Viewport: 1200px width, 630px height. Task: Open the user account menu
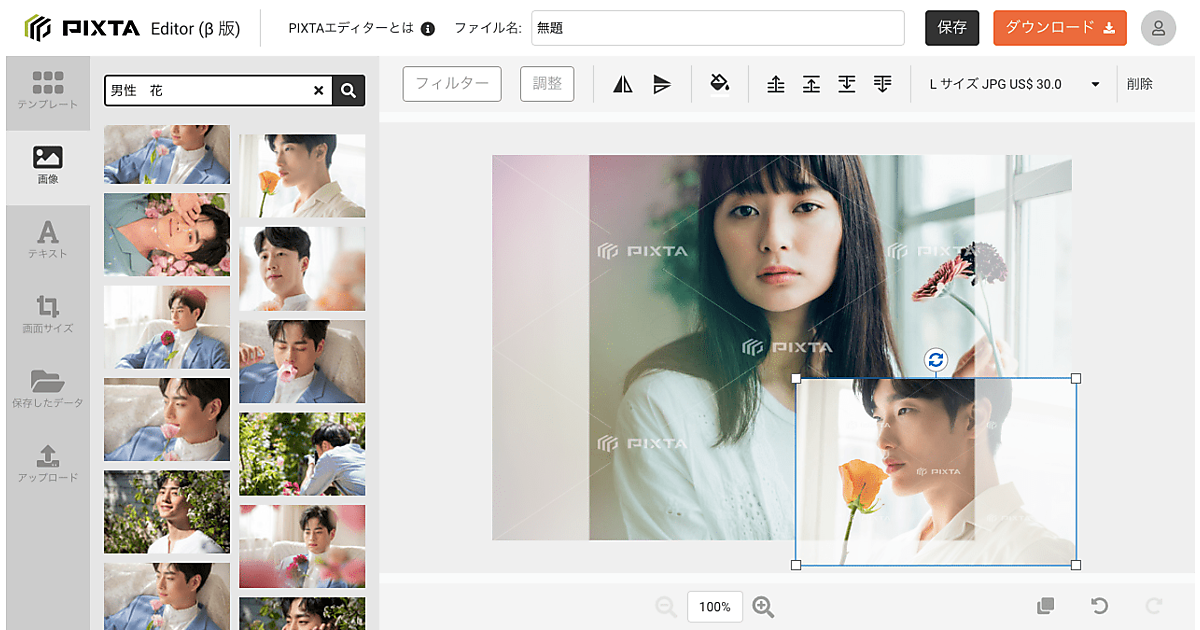[x=1158, y=28]
